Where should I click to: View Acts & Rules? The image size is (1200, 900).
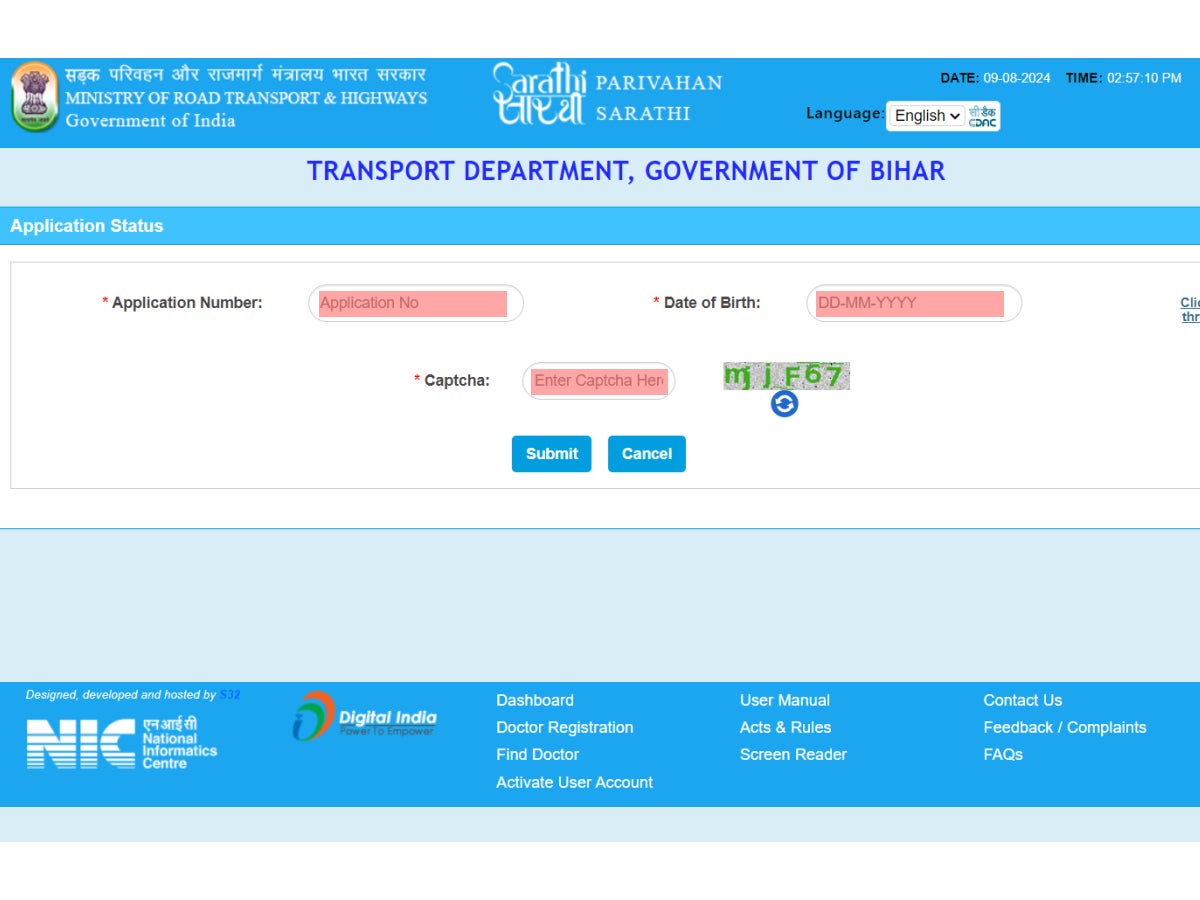pos(785,727)
